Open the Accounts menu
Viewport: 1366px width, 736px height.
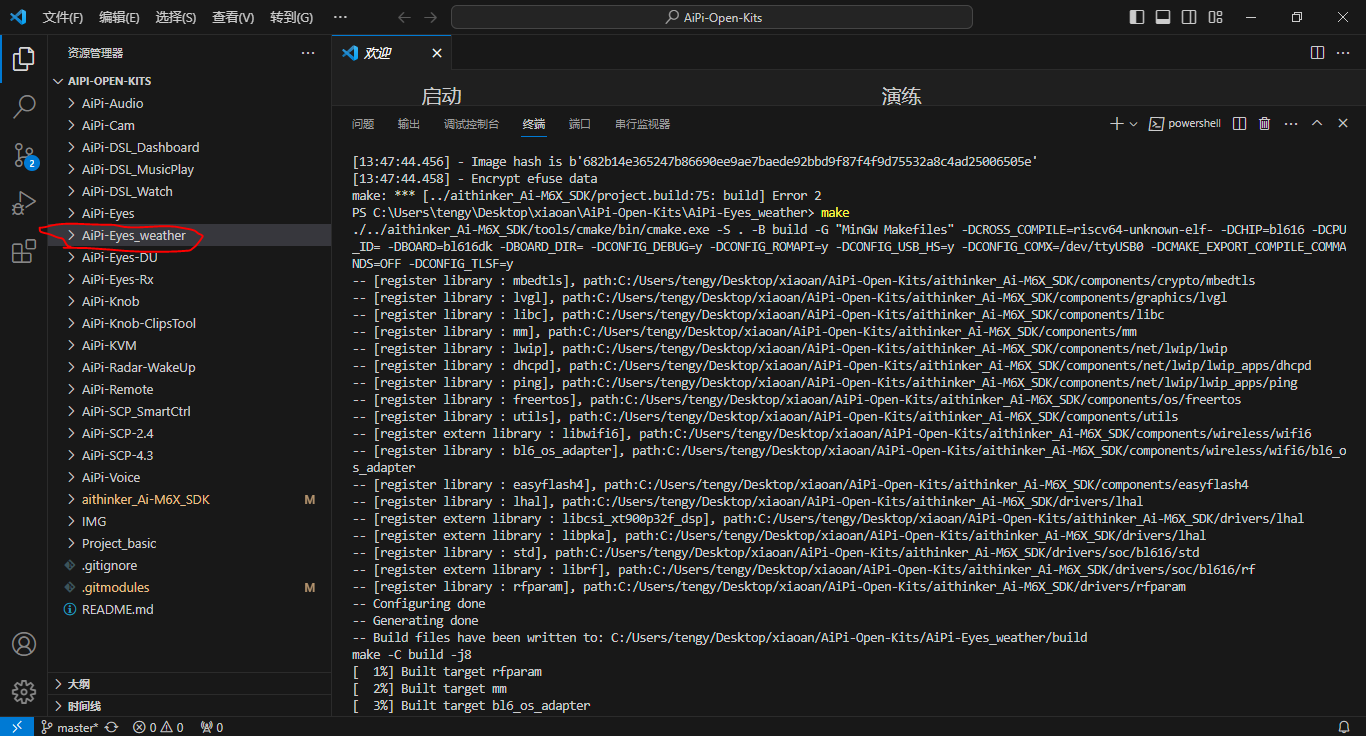click(24, 644)
